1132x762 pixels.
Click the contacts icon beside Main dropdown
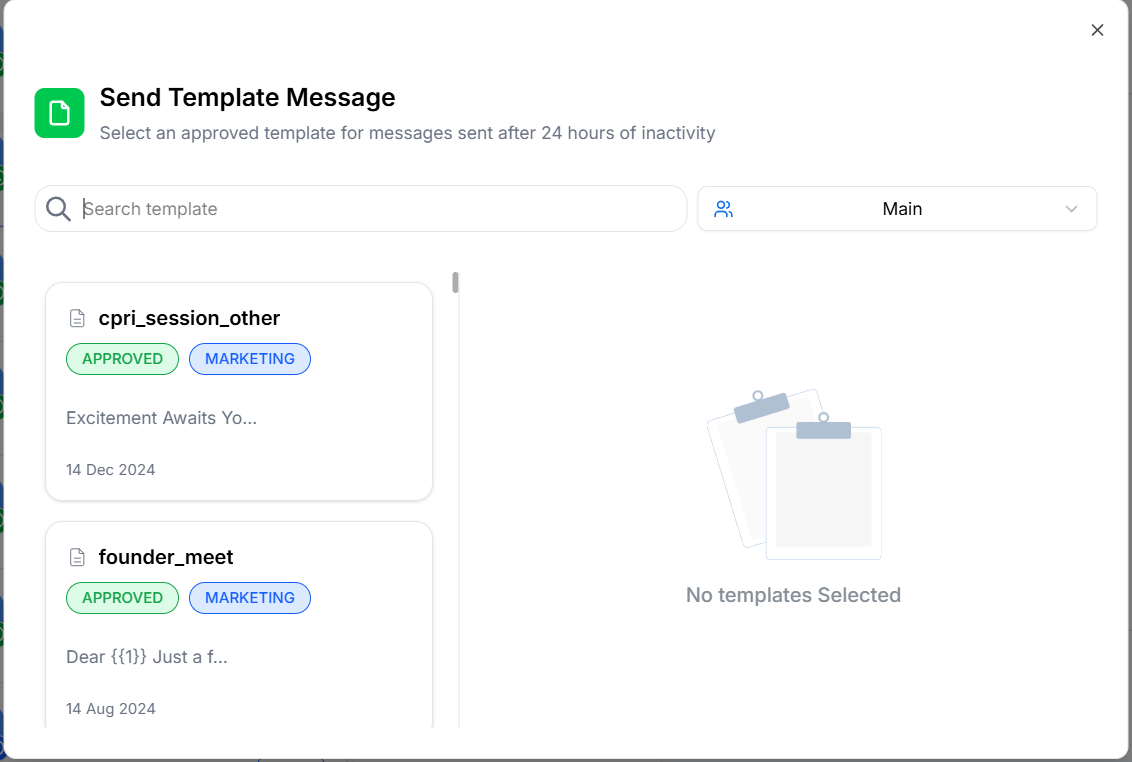coord(723,208)
